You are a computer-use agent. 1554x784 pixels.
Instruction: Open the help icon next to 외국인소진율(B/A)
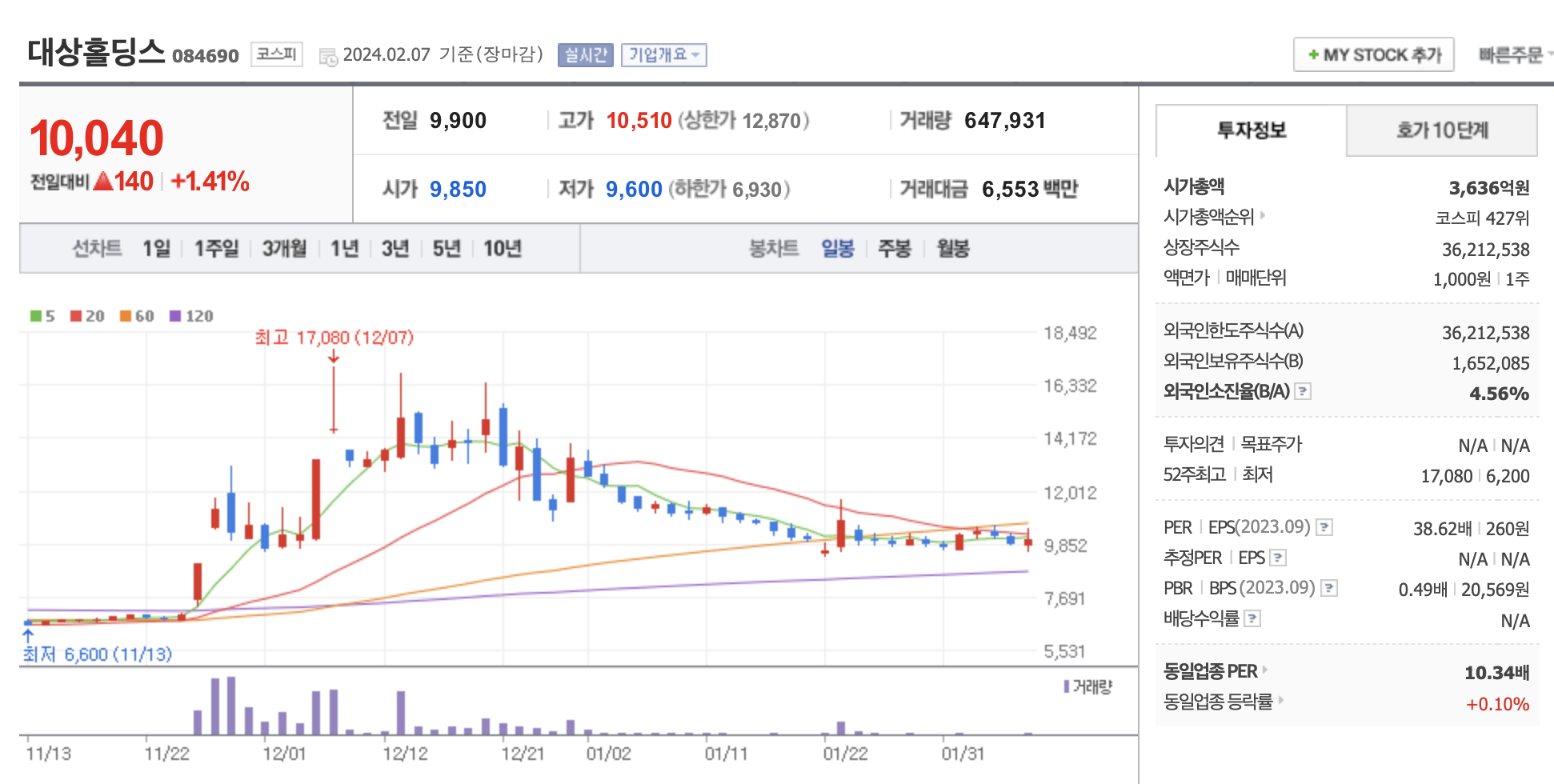click(1303, 392)
